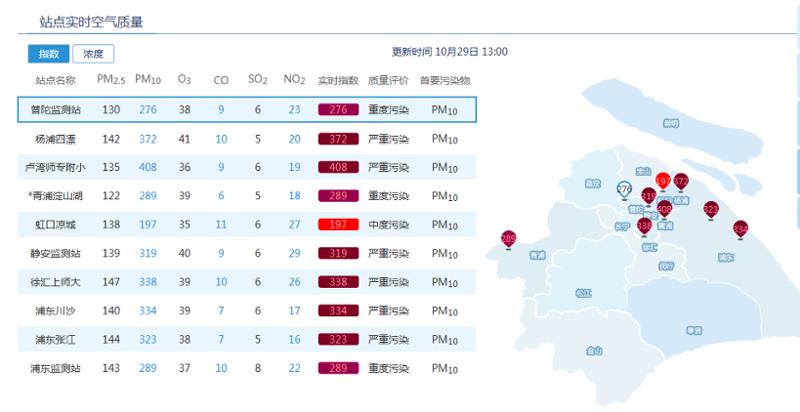The image size is (800, 412).
Task: Click the 372 map marker near 杨浦
Action: (x=681, y=182)
